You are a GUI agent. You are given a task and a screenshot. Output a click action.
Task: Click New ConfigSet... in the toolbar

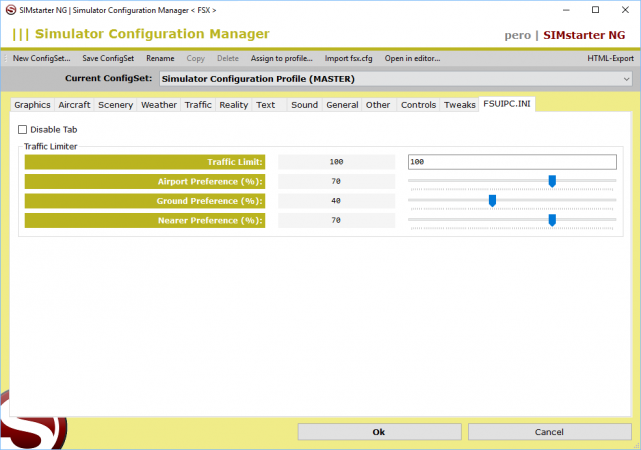41,58
